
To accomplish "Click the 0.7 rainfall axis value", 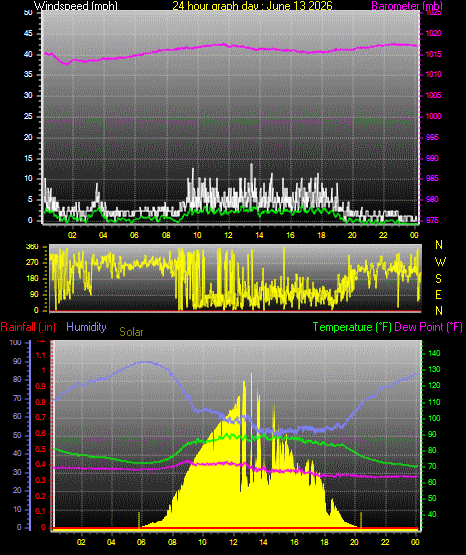I will 40,417.
